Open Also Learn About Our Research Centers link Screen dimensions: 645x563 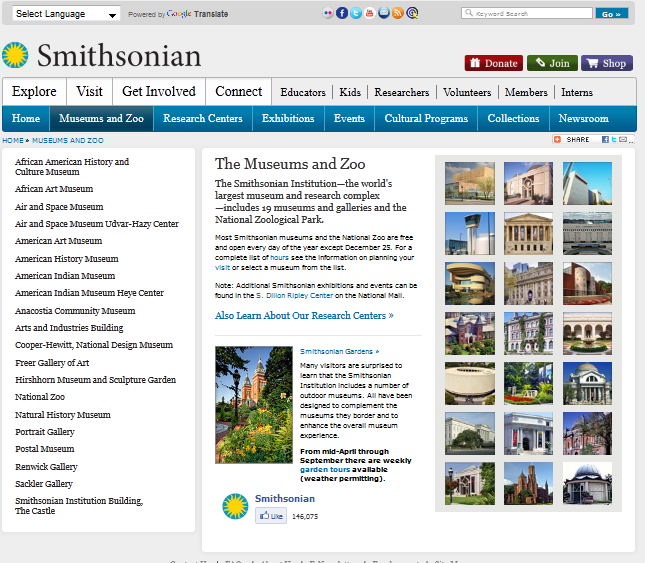coord(304,315)
